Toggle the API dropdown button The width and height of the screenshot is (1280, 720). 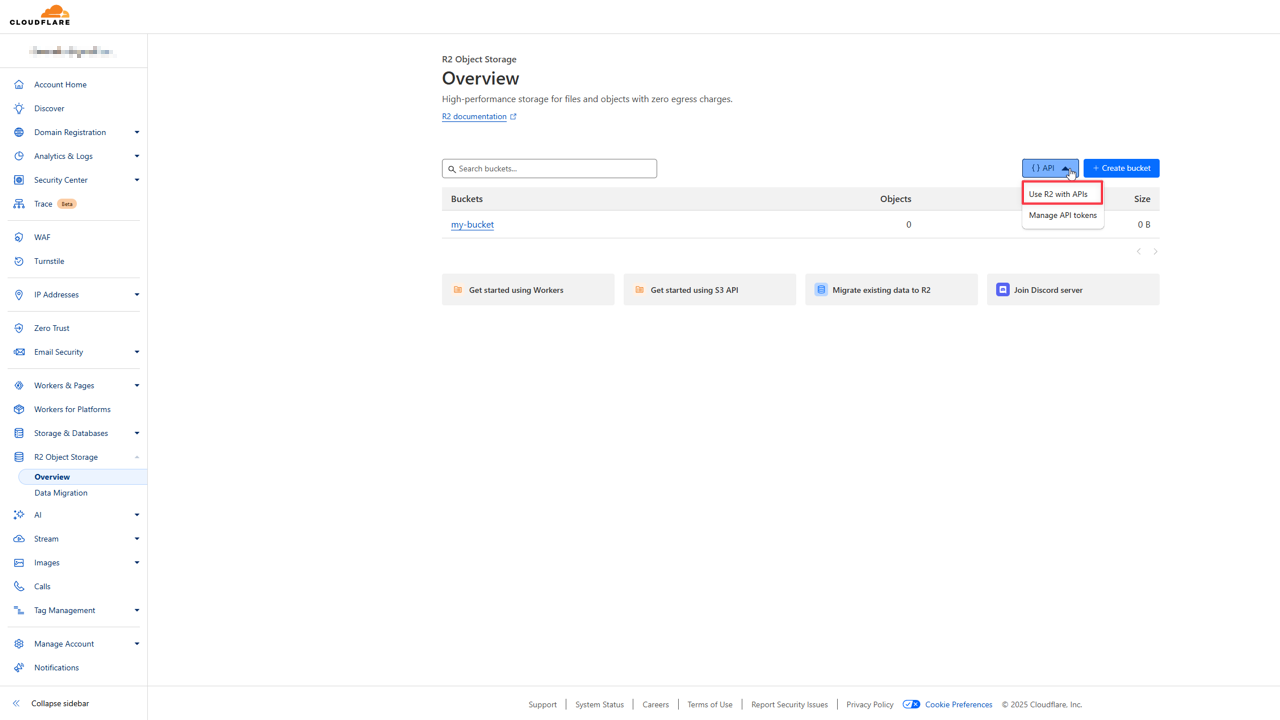click(x=1049, y=168)
